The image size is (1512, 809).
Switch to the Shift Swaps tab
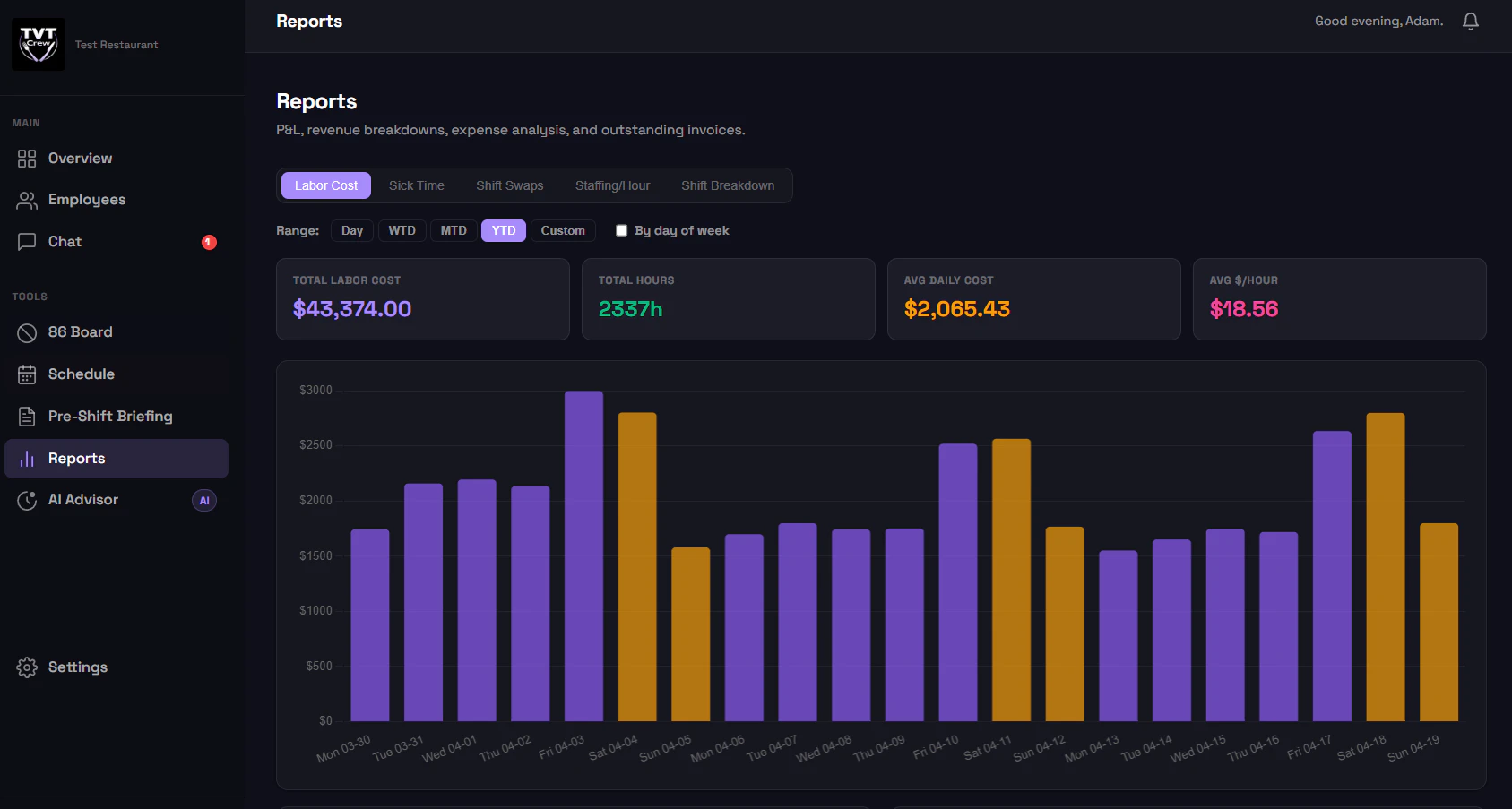point(509,185)
